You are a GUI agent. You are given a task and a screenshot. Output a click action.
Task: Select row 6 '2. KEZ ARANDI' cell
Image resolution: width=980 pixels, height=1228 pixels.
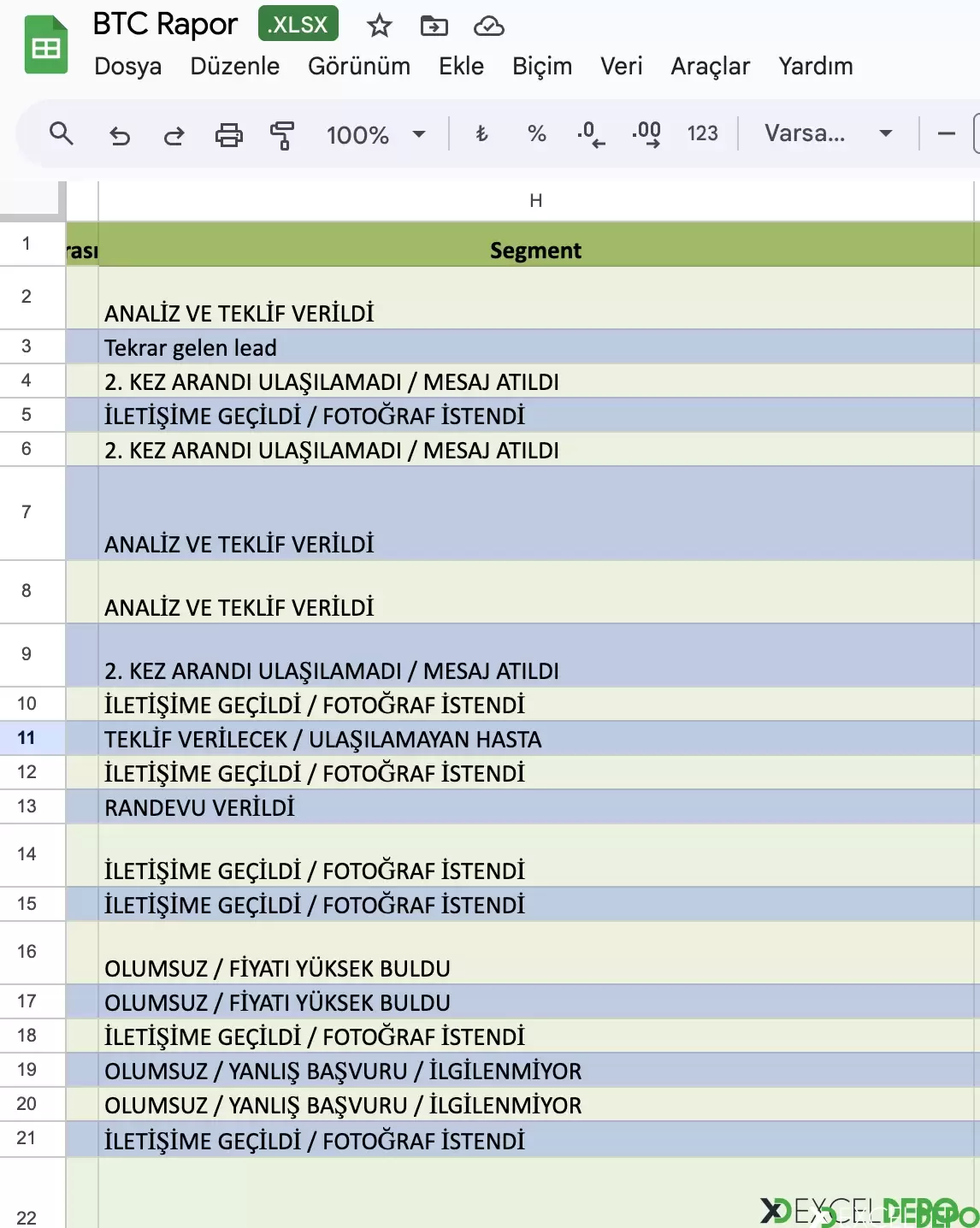tap(536, 450)
